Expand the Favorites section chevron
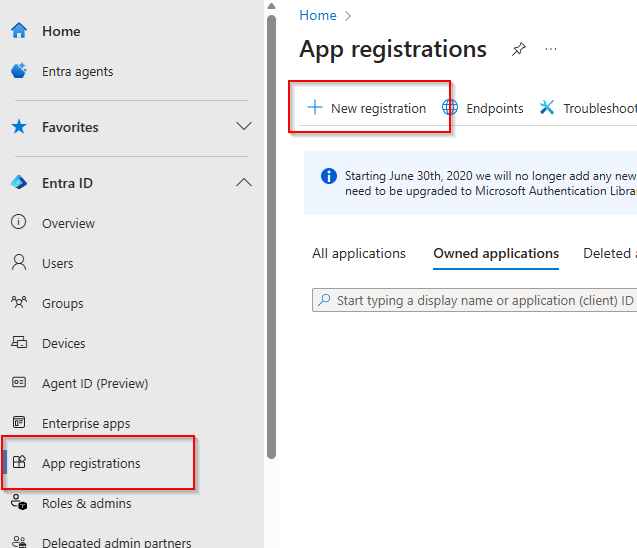The width and height of the screenshot is (637, 548). (243, 127)
